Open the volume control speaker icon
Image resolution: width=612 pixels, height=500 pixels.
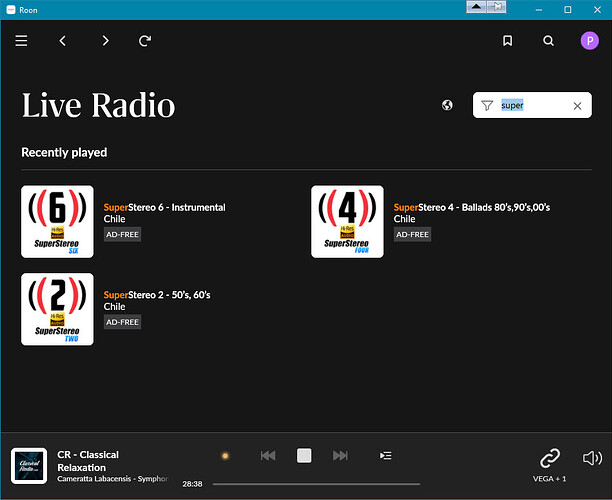point(592,459)
